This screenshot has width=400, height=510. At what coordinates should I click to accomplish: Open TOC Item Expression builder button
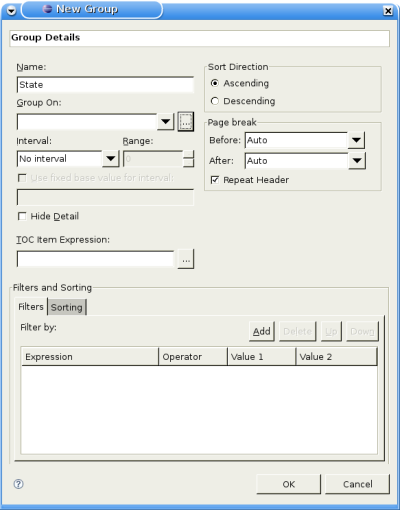click(186, 259)
